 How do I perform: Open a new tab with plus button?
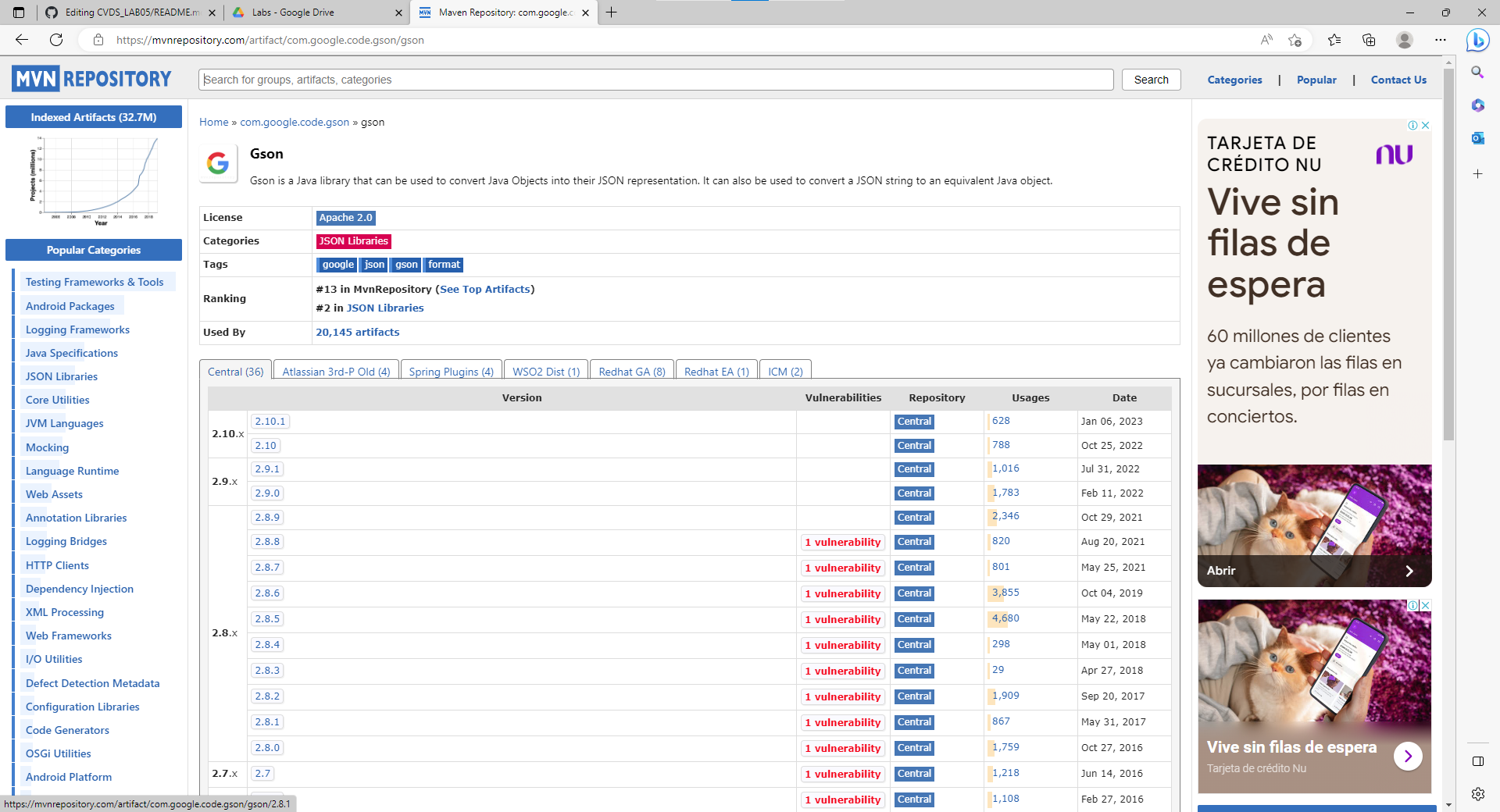[x=612, y=12]
